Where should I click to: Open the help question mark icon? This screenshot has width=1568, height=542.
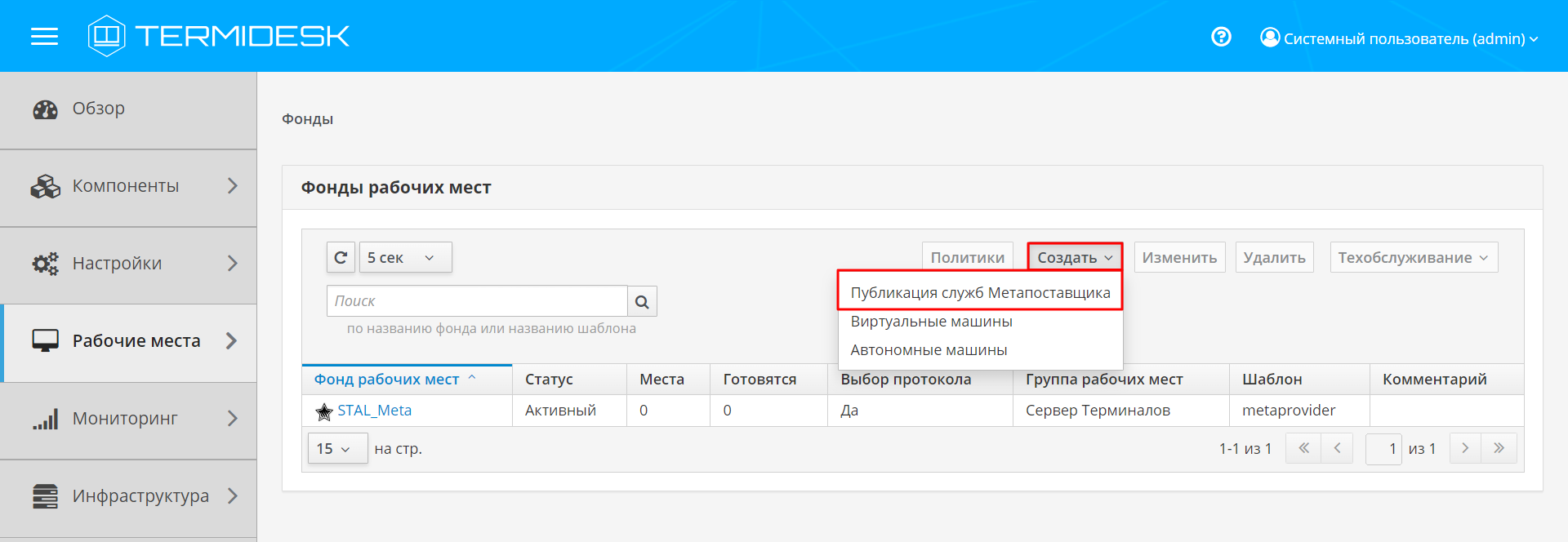point(1221,37)
